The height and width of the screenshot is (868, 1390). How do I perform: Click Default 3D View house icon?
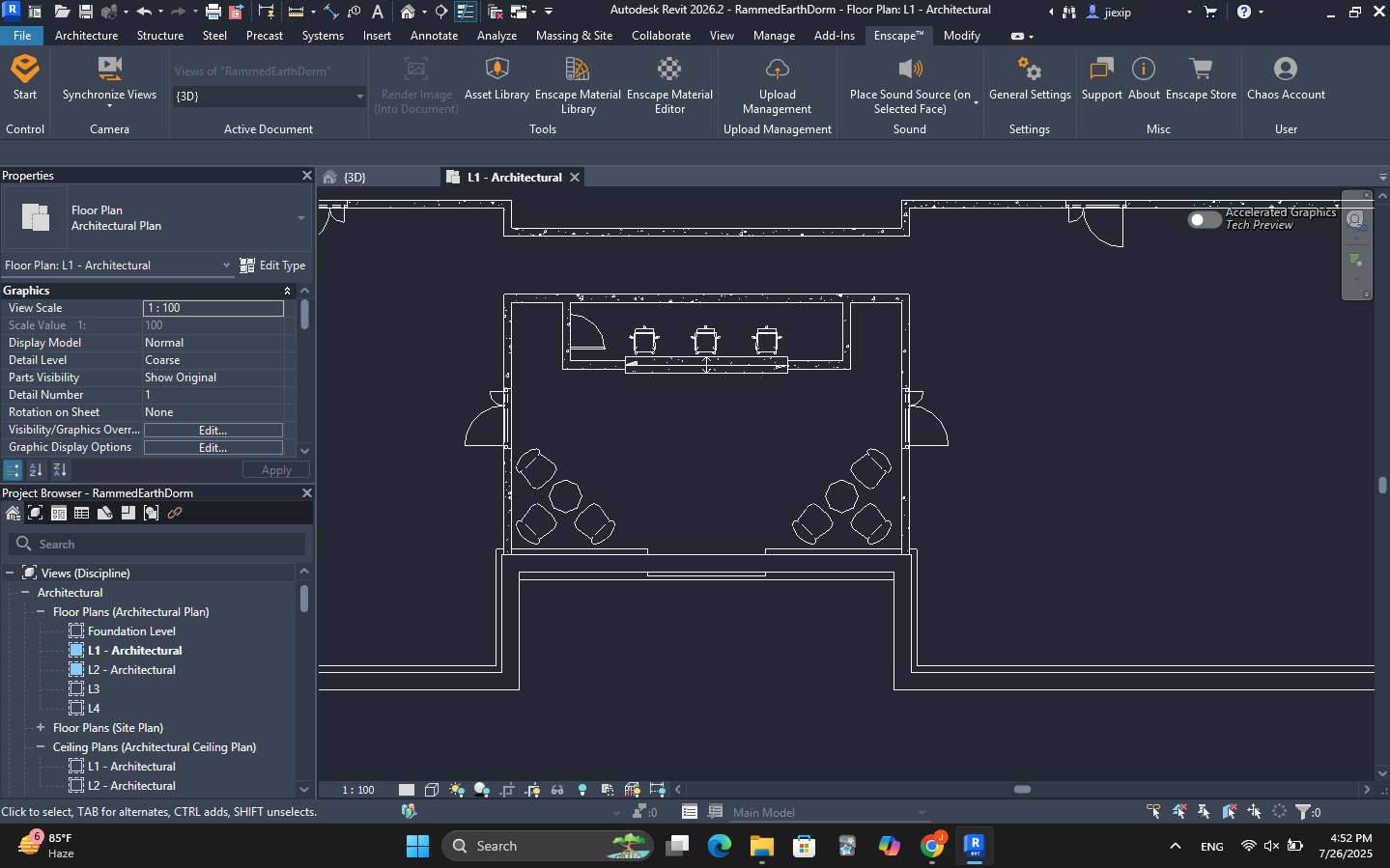pos(408,12)
